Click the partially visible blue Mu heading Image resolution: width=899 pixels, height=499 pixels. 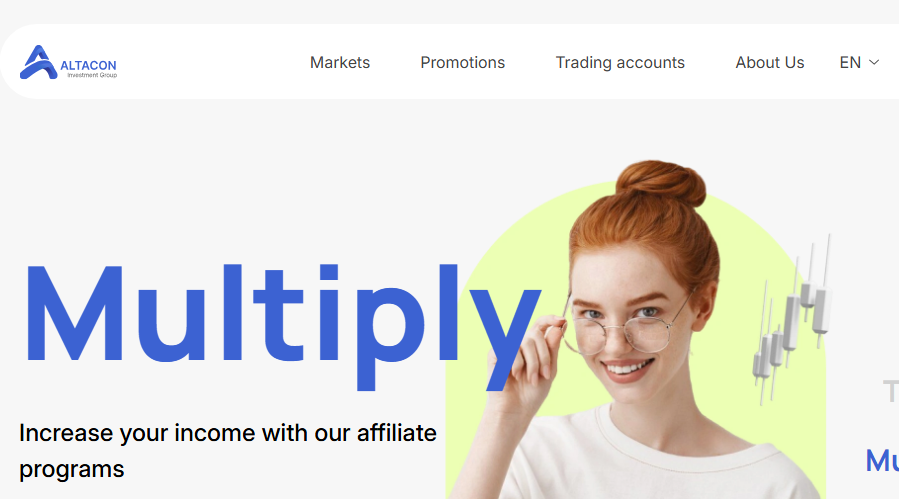coord(882,460)
